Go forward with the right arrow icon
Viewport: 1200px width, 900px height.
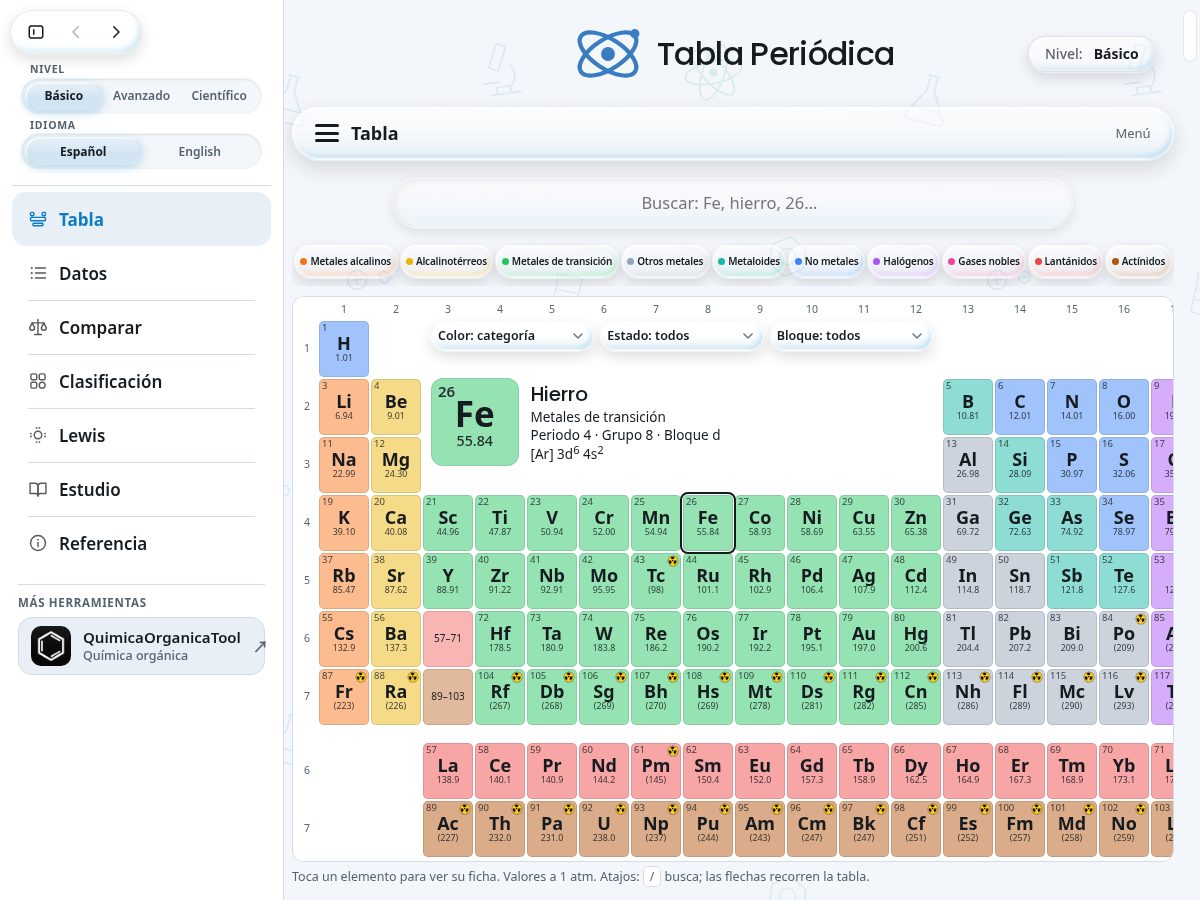[116, 32]
